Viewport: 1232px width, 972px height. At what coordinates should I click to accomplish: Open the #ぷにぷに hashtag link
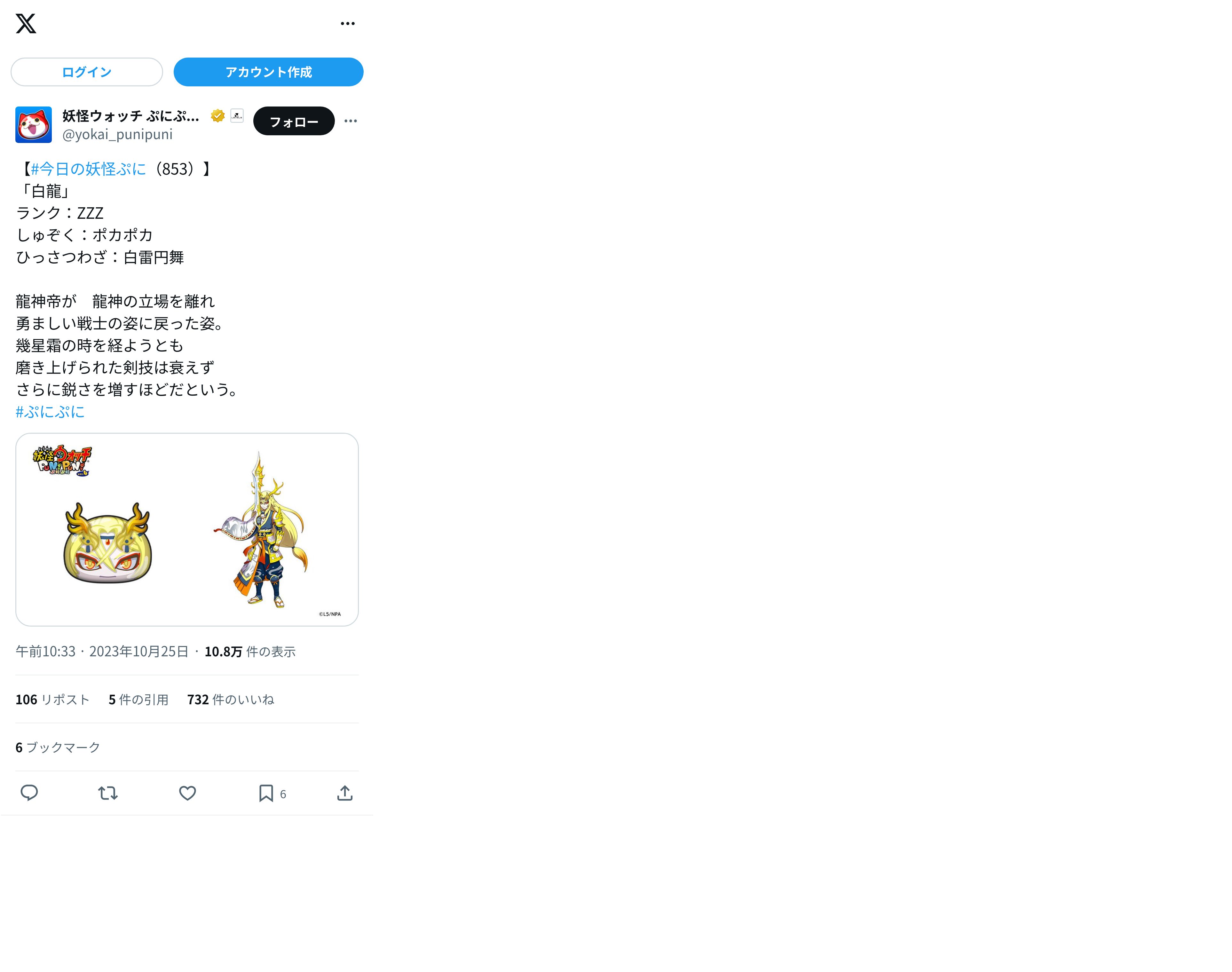pyautogui.click(x=50, y=412)
